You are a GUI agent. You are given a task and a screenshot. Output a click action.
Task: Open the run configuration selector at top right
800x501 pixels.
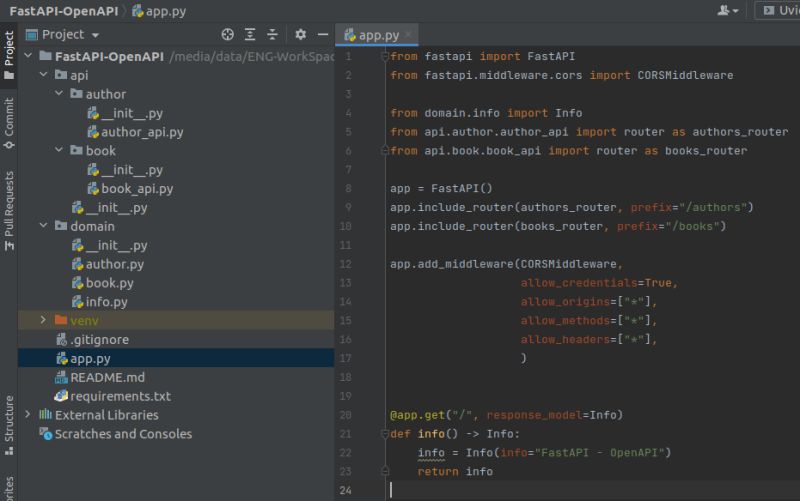779,11
